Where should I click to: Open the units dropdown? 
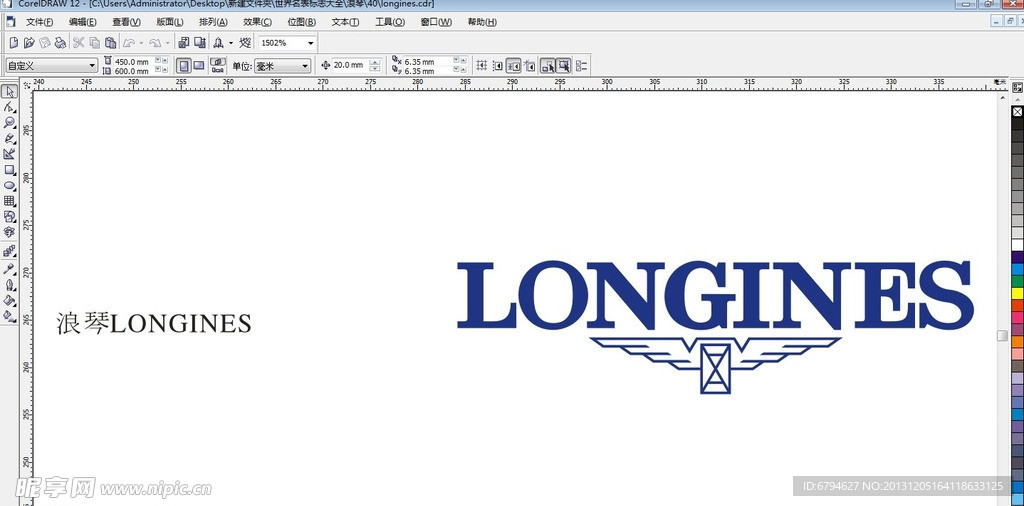(305, 66)
